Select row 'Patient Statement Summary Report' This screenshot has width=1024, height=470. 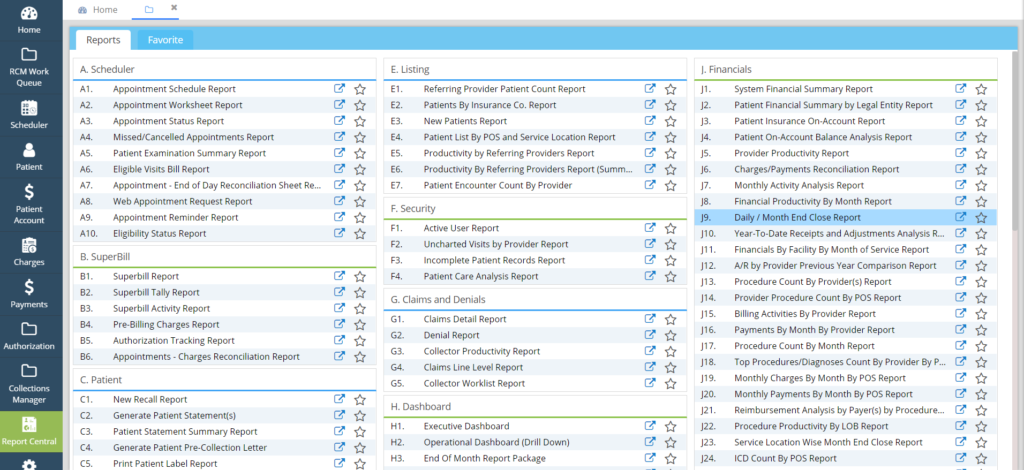[225, 431]
